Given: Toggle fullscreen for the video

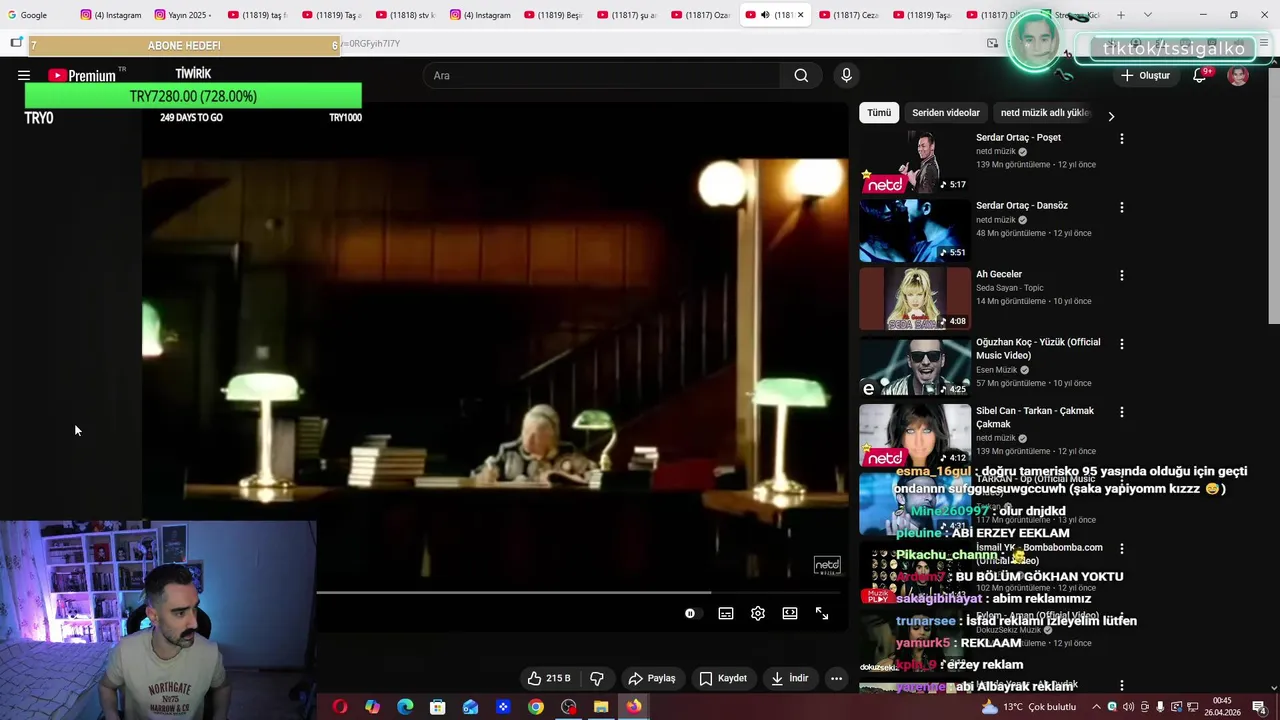Looking at the screenshot, I should 822,613.
